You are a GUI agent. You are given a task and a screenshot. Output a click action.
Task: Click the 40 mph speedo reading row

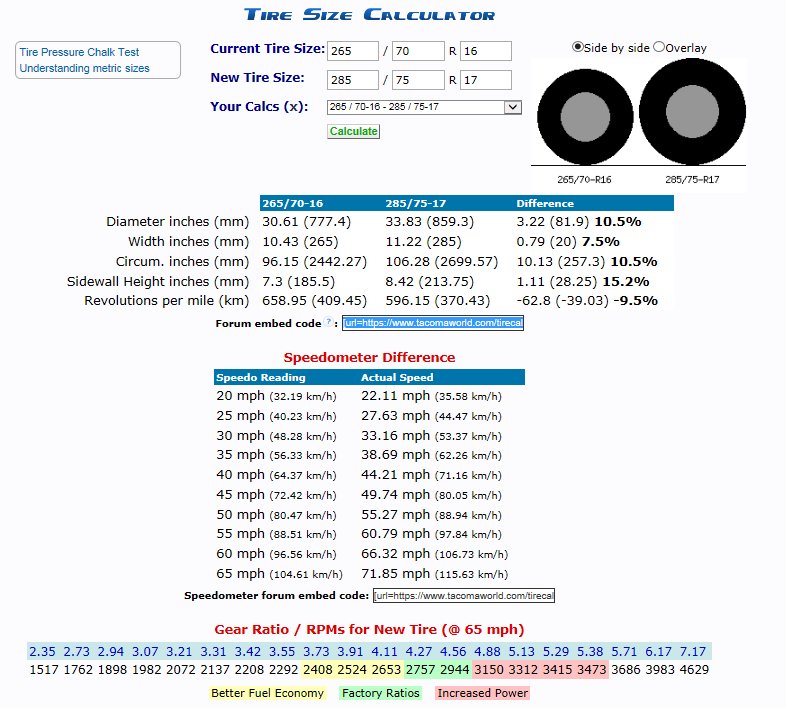276,475
